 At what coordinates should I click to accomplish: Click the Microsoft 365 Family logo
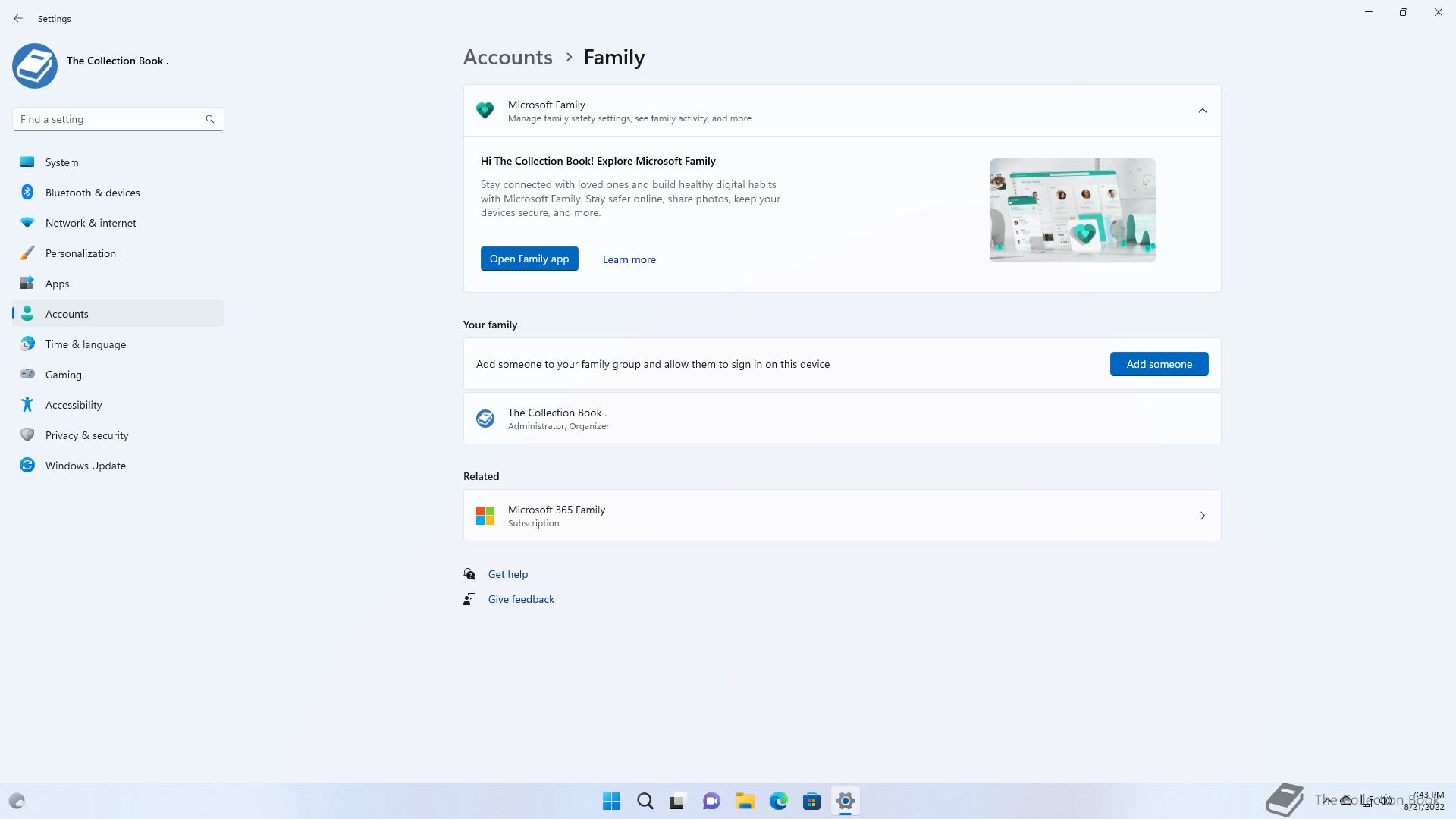(485, 516)
